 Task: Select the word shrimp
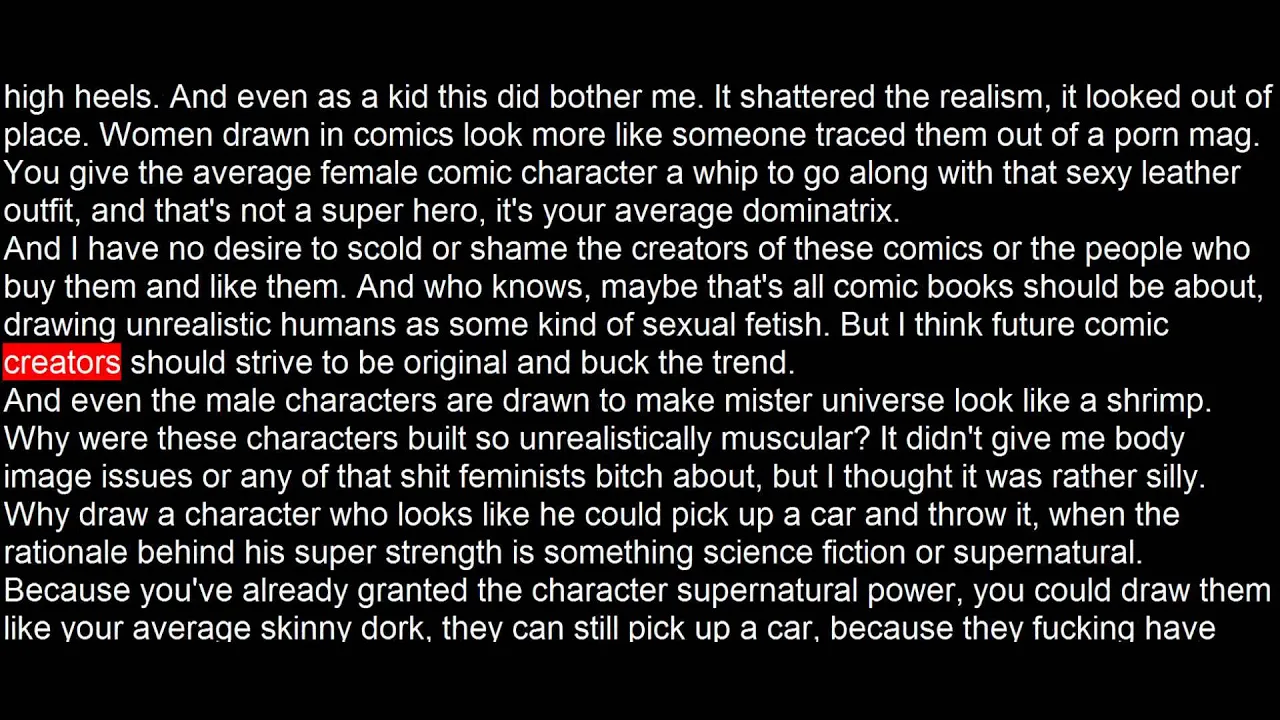click(x=1158, y=402)
